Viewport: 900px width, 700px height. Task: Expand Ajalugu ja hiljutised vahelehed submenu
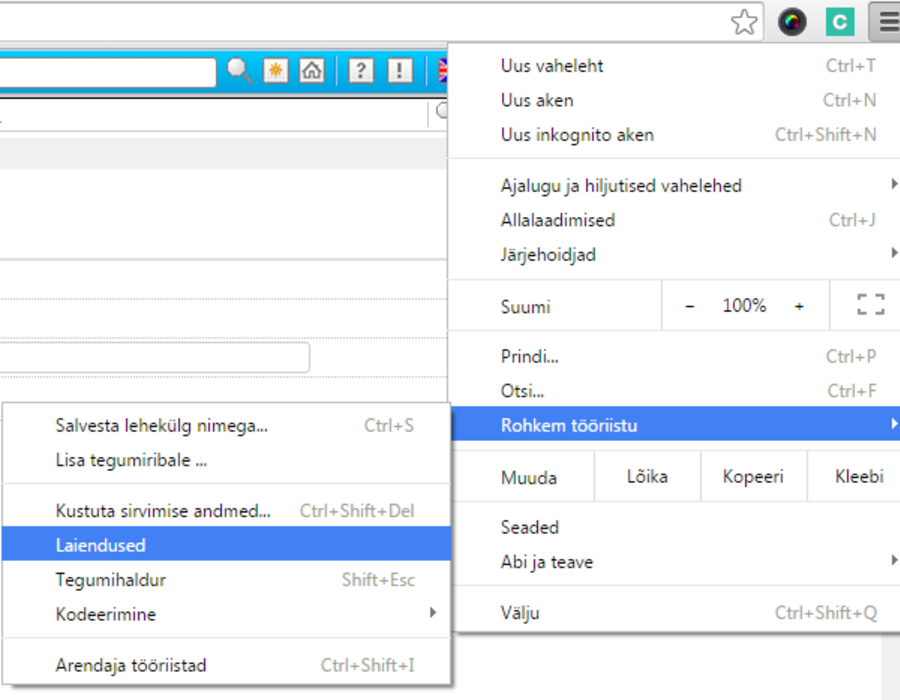(674, 186)
